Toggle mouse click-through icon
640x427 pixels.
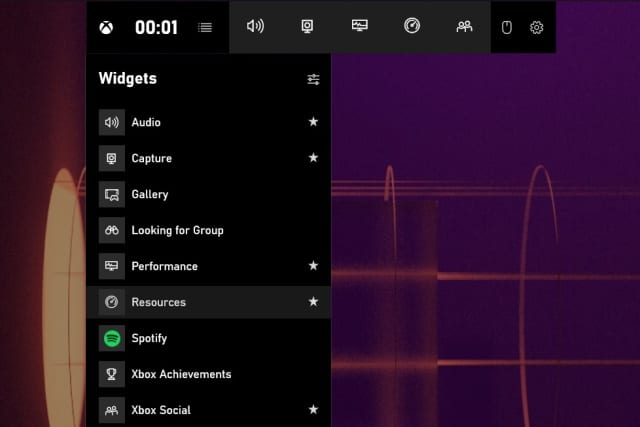click(506, 27)
